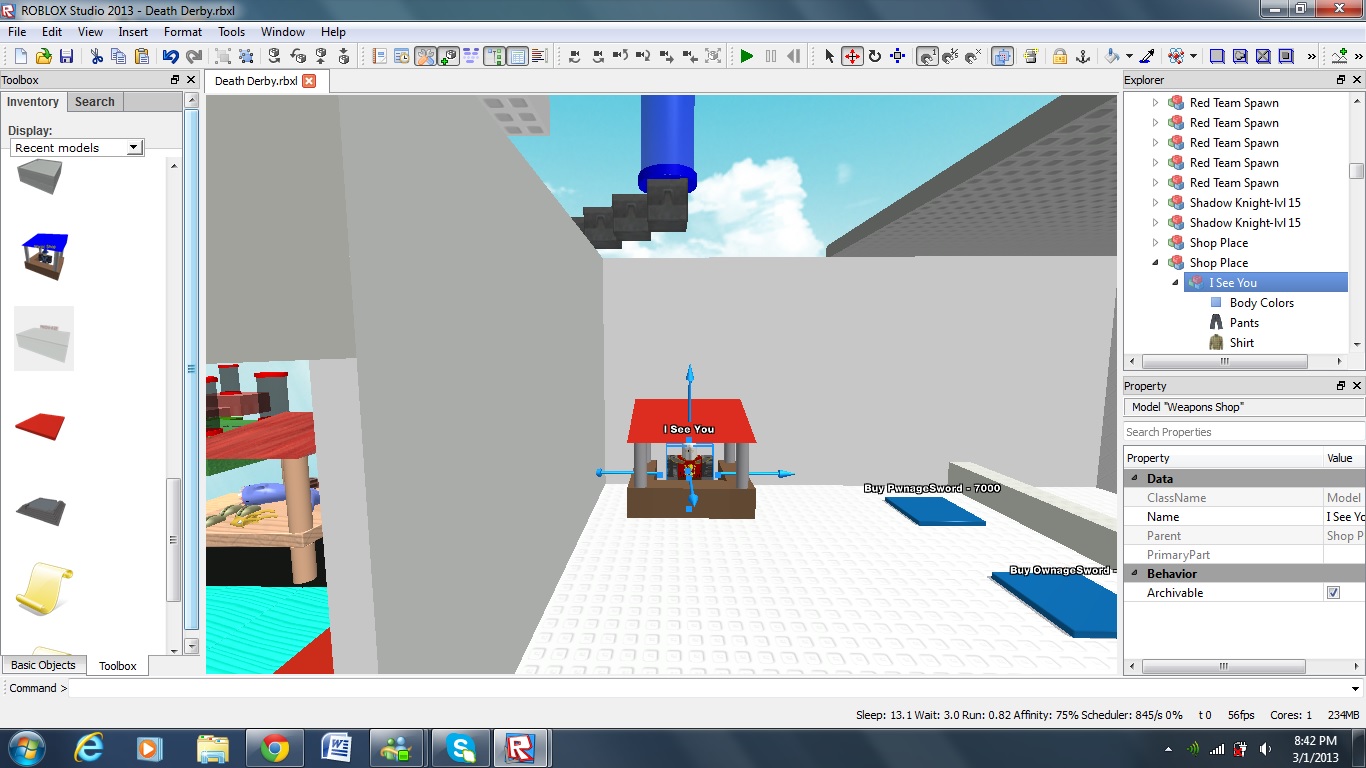Choose the blue Resize tool icon
Screen dimensions: 1366x768
point(897,57)
